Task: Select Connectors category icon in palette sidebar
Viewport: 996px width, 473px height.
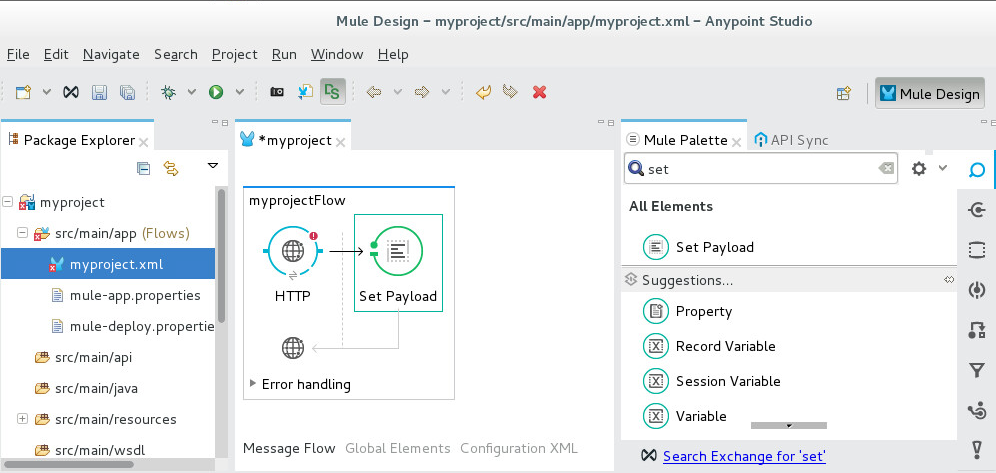Action: coord(977,209)
